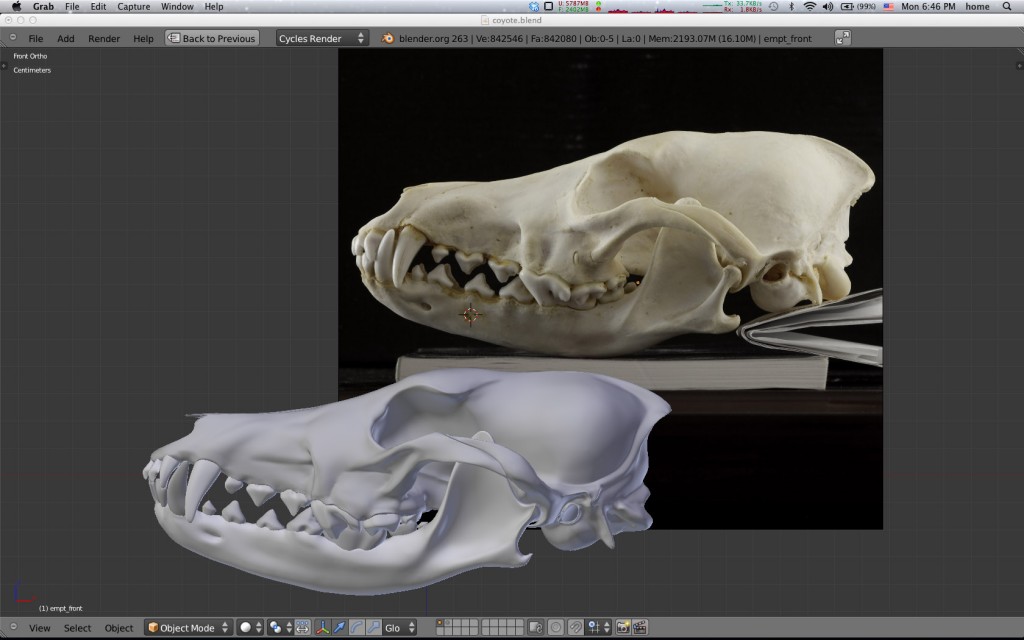Open the editor type selector at bottom left

tap(14, 628)
